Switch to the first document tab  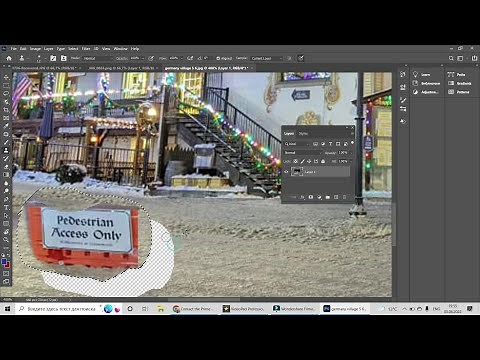pyautogui.click(x=45, y=68)
